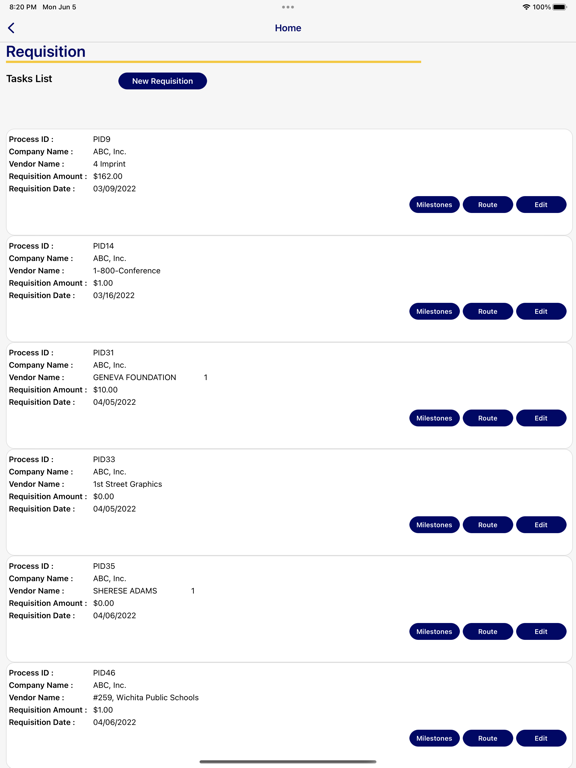The height and width of the screenshot is (768, 576).
Task: Route the GENEVA FOUNDATION requisition
Action: (488, 418)
